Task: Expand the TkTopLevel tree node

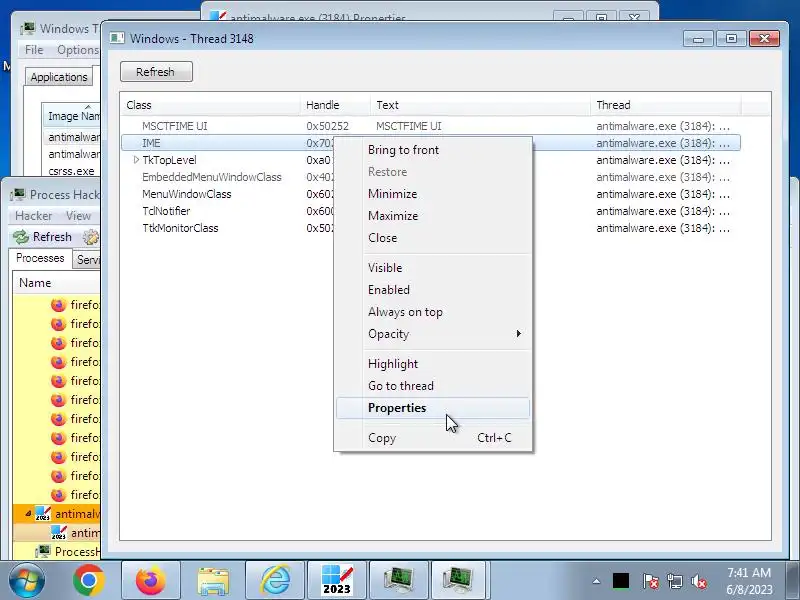Action: coord(136,160)
